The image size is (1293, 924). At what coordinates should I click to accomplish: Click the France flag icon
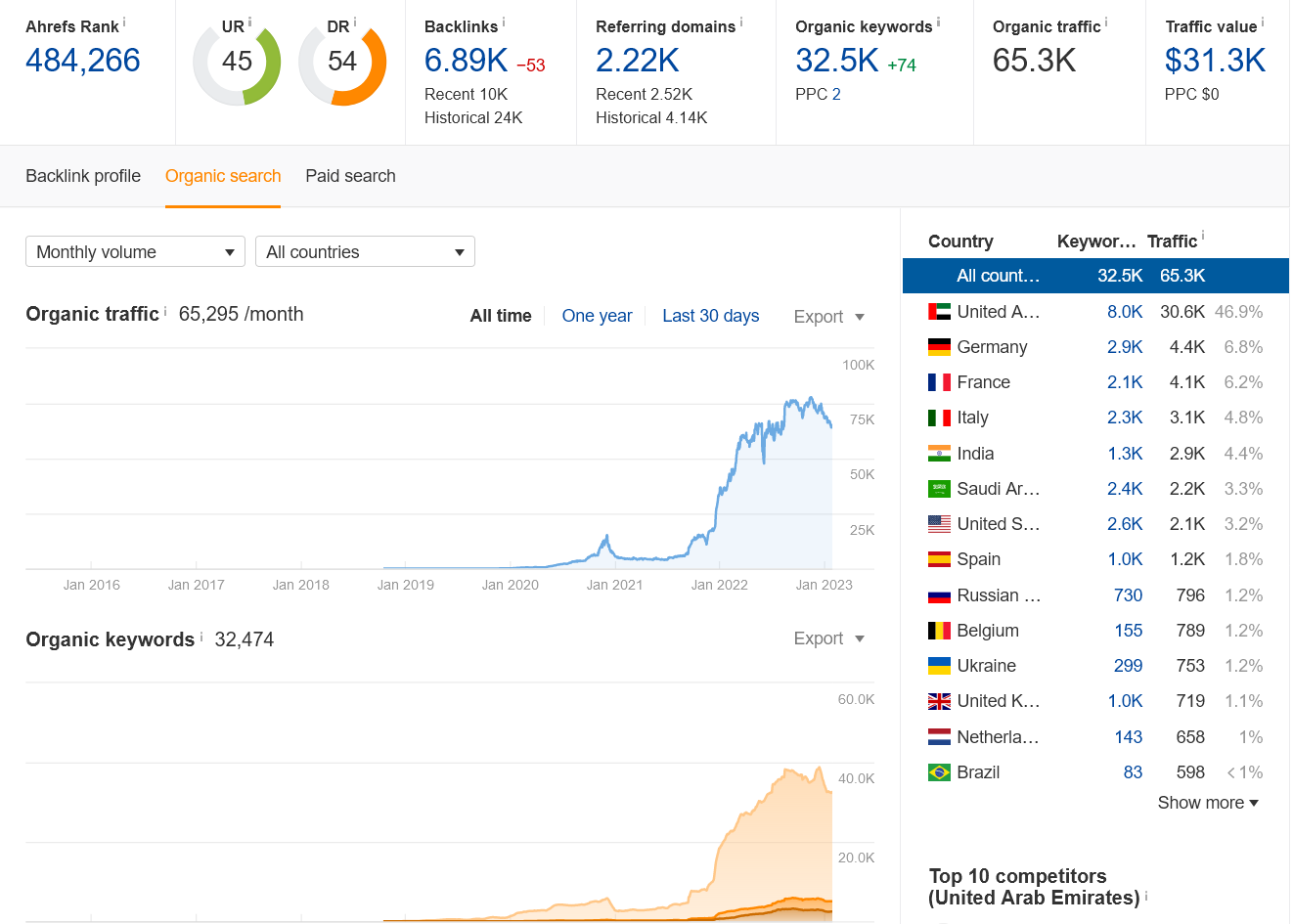[x=939, y=382]
